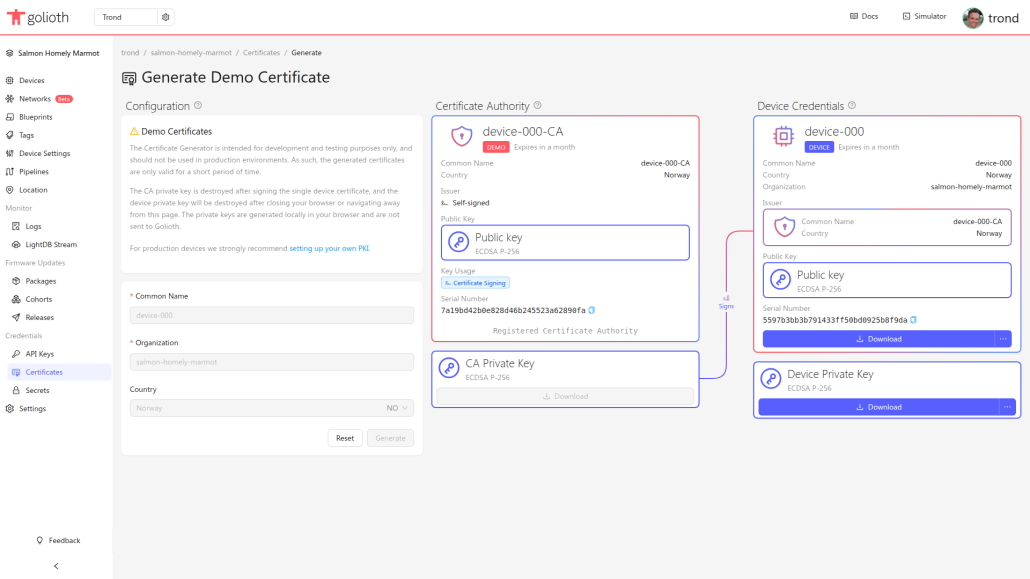The image size is (1030, 579).
Task: Open LightDB Stream in the sidebar
Action: tap(50, 244)
